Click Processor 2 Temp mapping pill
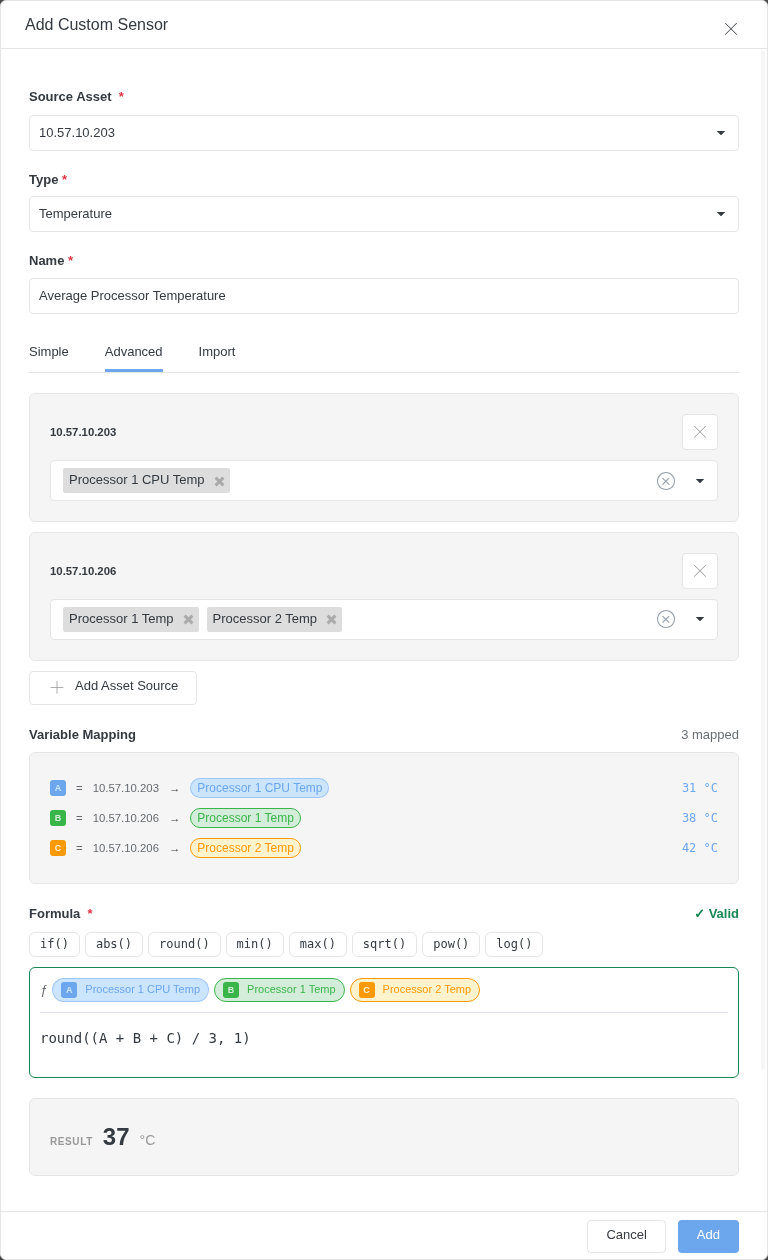Screen dimensions: 768x1260 (245, 848)
